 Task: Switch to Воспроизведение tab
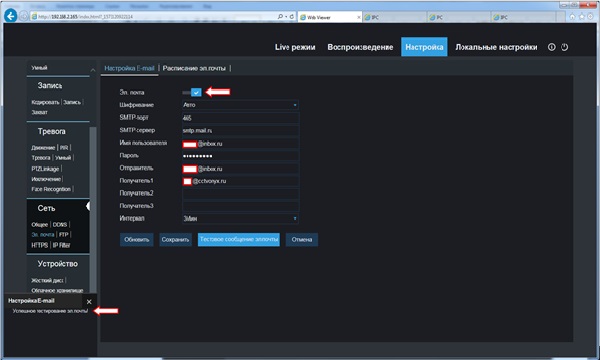point(360,47)
